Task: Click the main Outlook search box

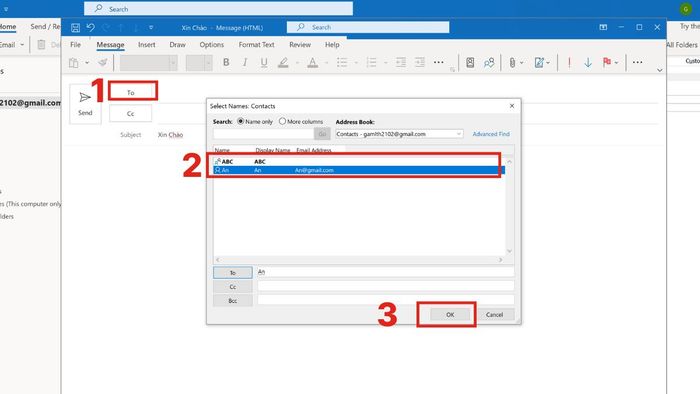Action: (x=218, y=8)
